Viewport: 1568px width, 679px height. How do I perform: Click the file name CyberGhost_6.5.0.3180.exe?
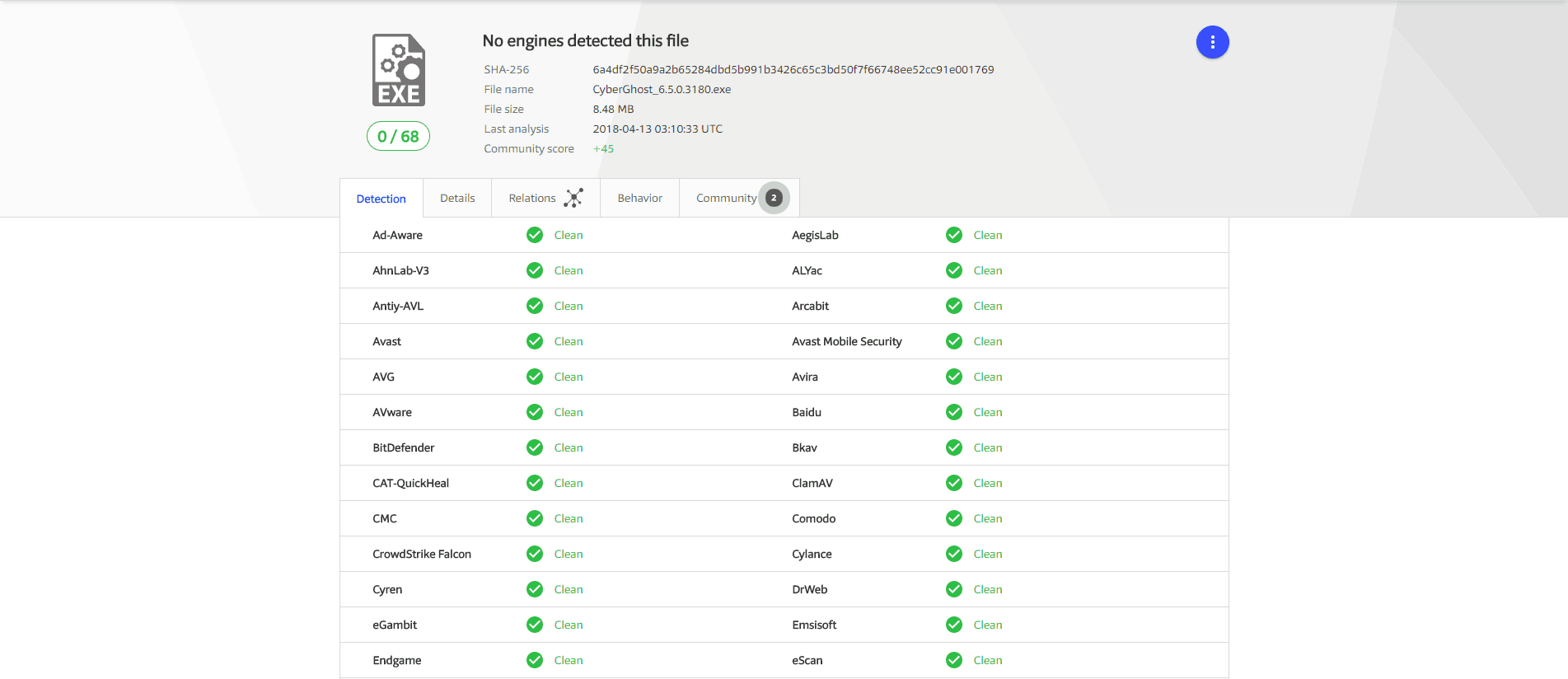pyautogui.click(x=662, y=89)
